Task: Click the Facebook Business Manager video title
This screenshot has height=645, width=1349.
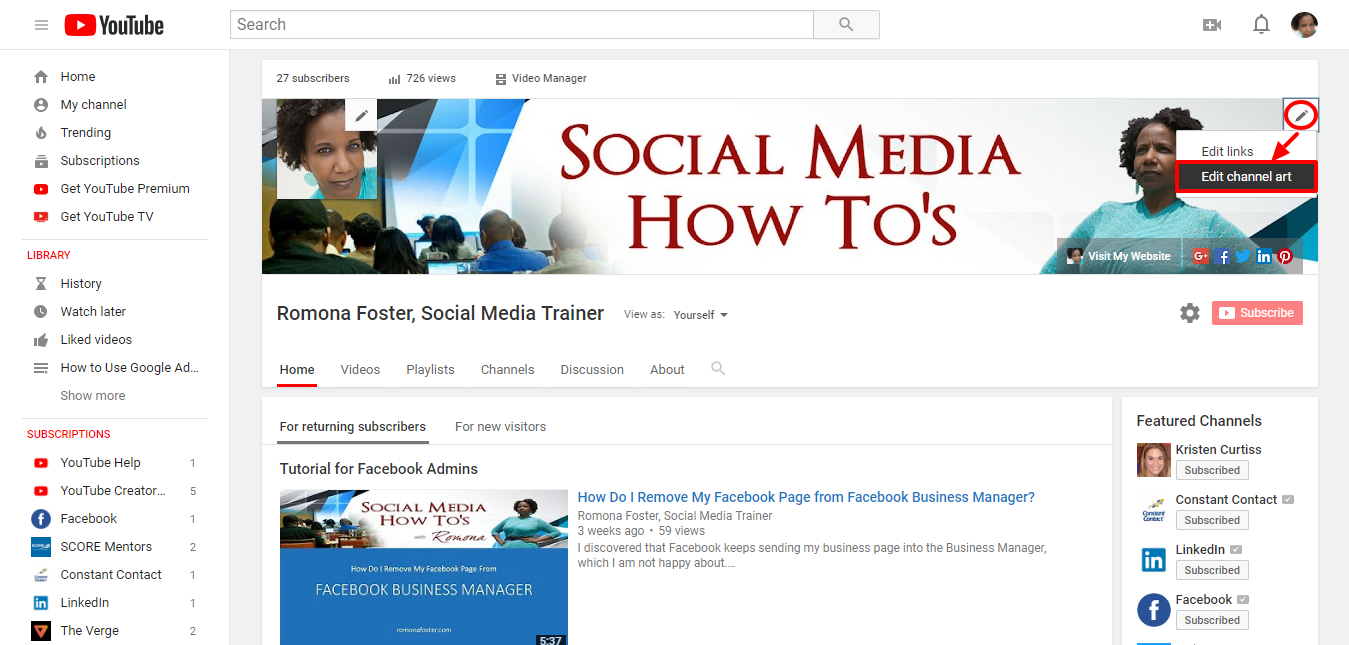Action: coord(806,497)
